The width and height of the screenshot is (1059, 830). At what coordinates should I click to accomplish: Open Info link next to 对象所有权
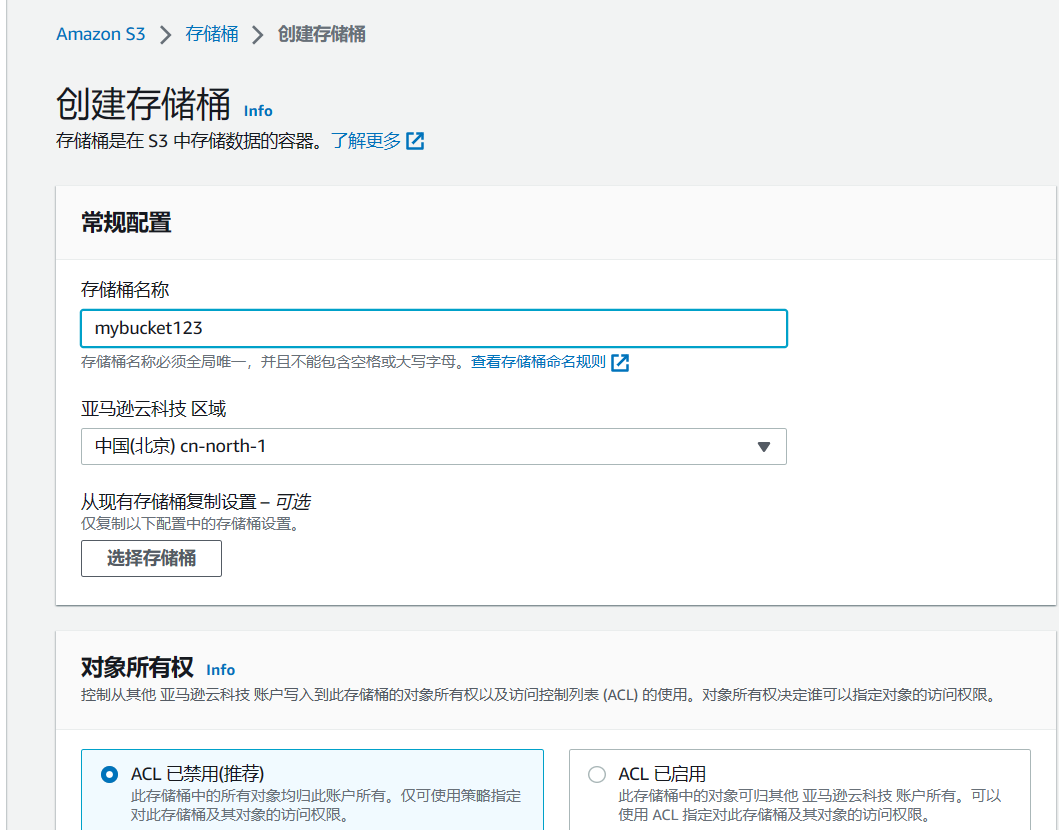pos(221,670)
